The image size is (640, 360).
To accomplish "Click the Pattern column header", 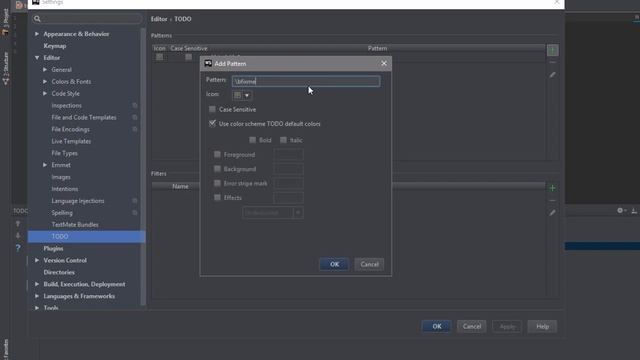I will coord(377,48).
